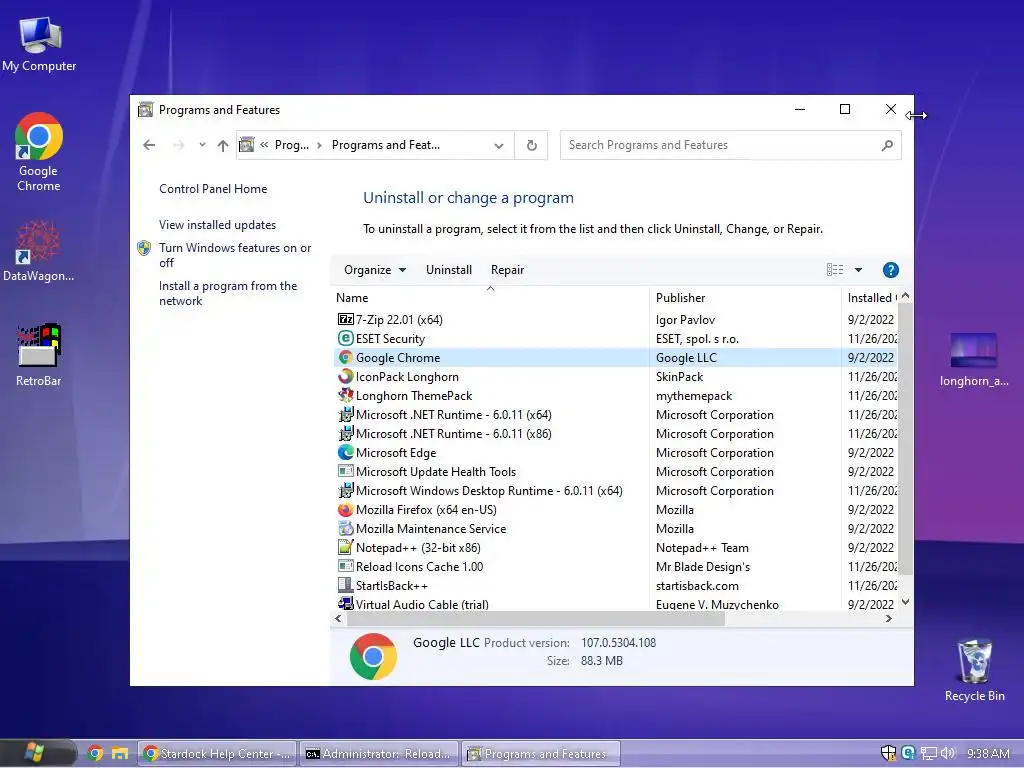Click Programs and Features taskbar button

pyautogui.click(x=541, y=754)
